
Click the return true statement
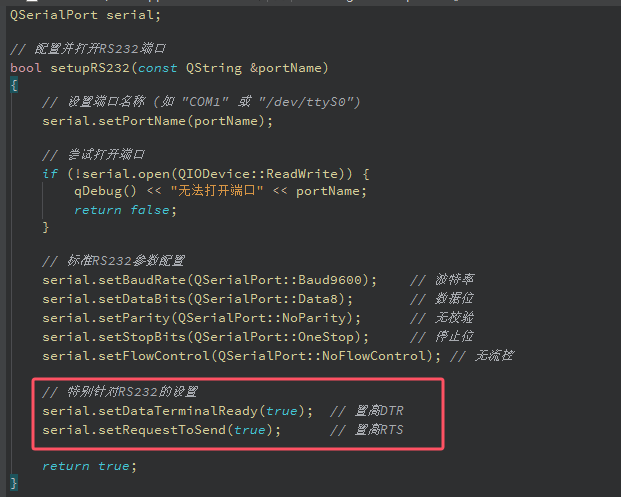click(x=88, y=466)
